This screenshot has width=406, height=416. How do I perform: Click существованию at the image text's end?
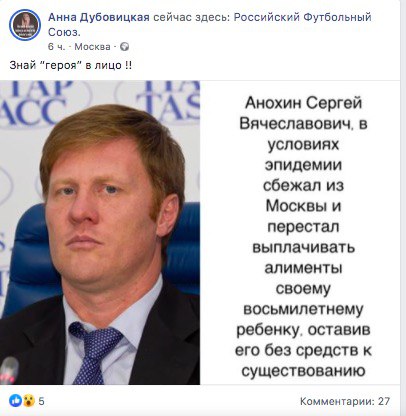(303, 371)
